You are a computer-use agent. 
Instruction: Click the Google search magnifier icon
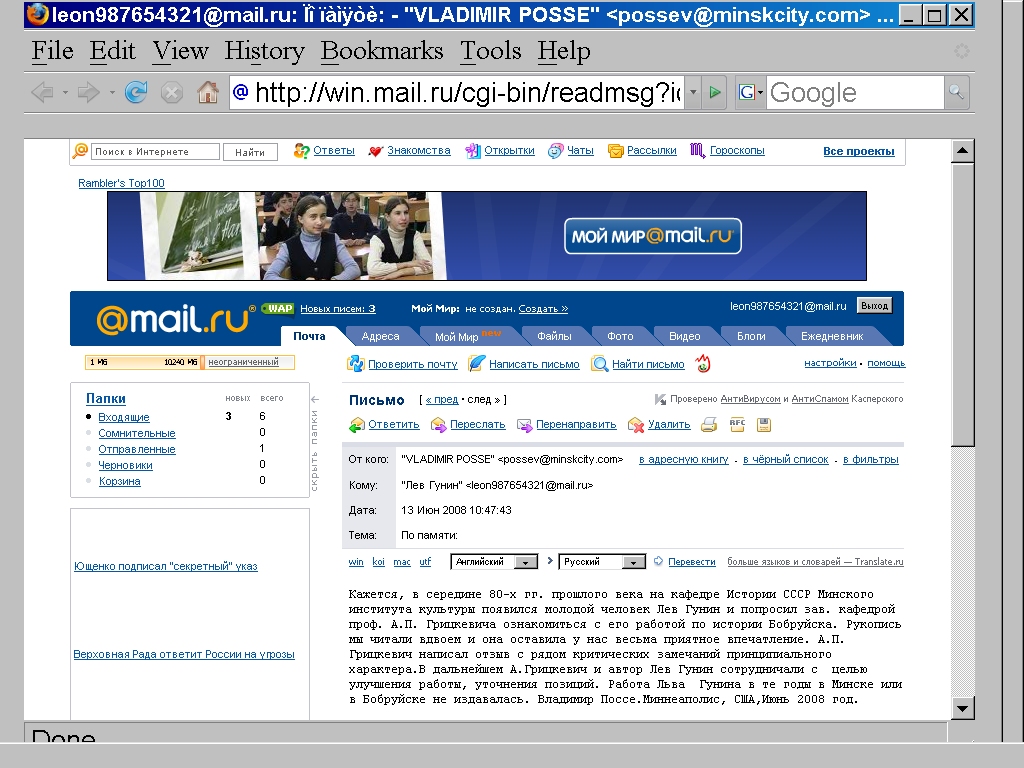pos(957,93)
